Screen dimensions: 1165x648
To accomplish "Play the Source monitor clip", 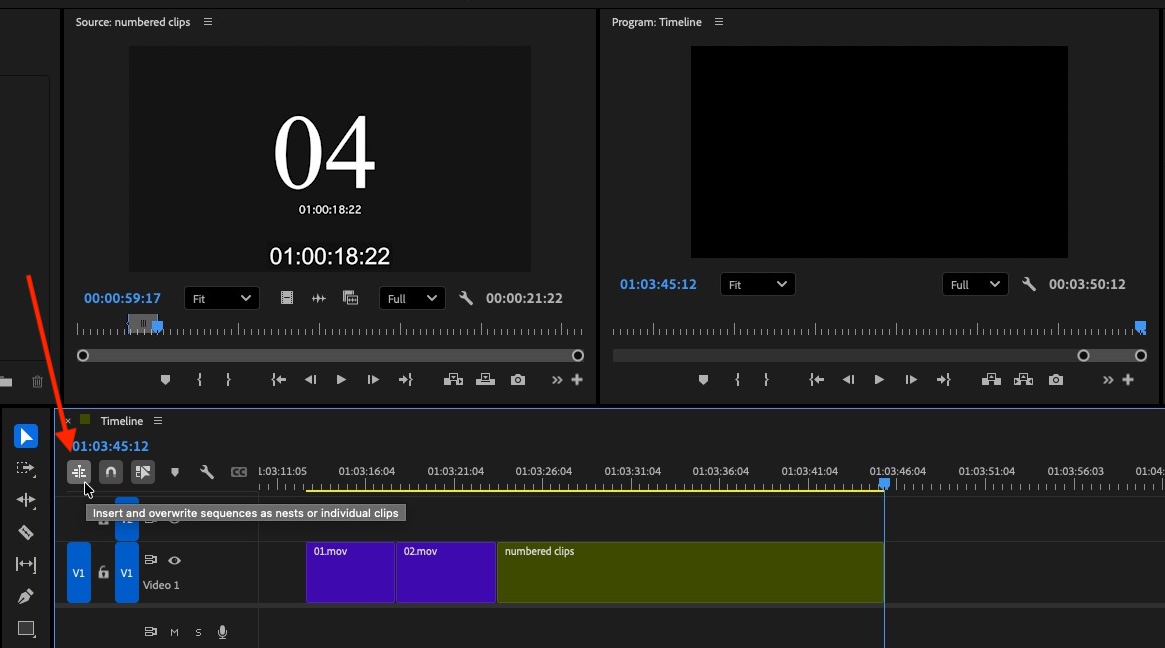I will pos(341,380).
